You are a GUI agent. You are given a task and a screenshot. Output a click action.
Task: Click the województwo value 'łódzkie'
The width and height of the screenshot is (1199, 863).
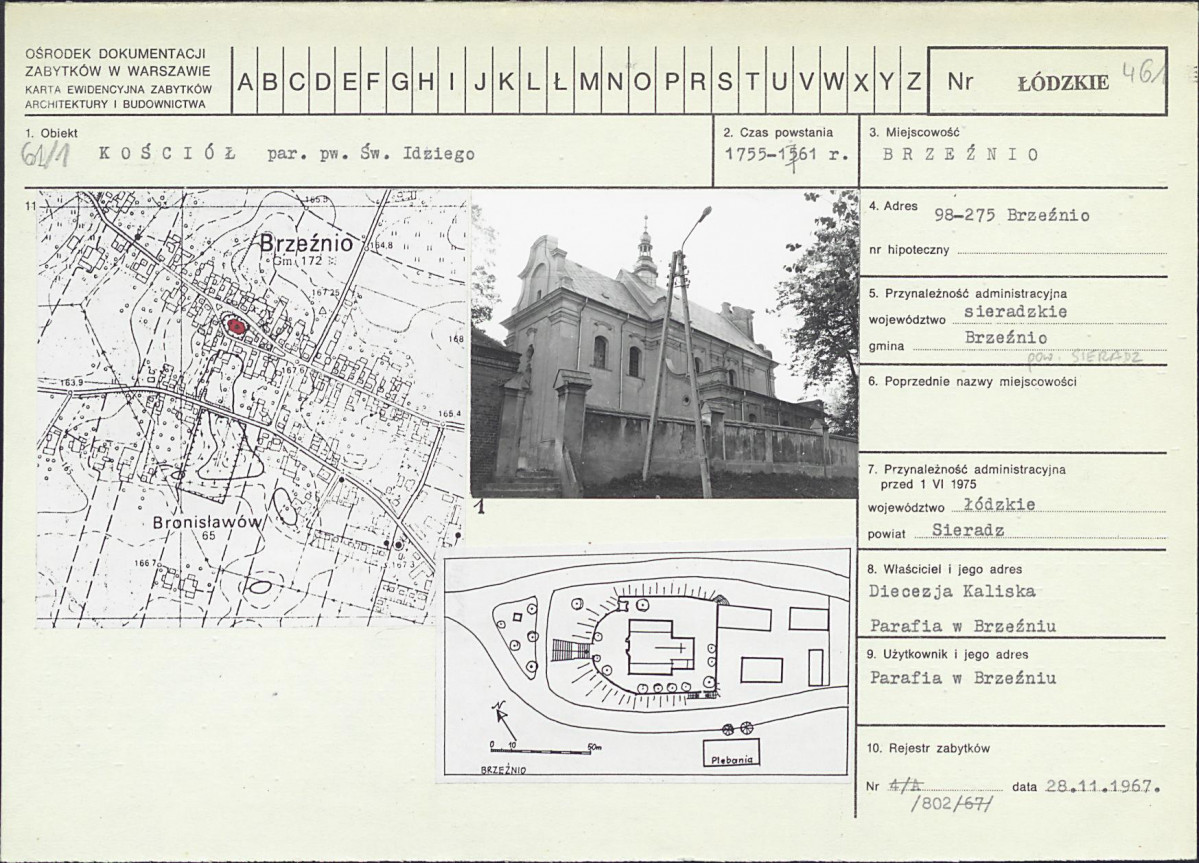coord(999,504)
